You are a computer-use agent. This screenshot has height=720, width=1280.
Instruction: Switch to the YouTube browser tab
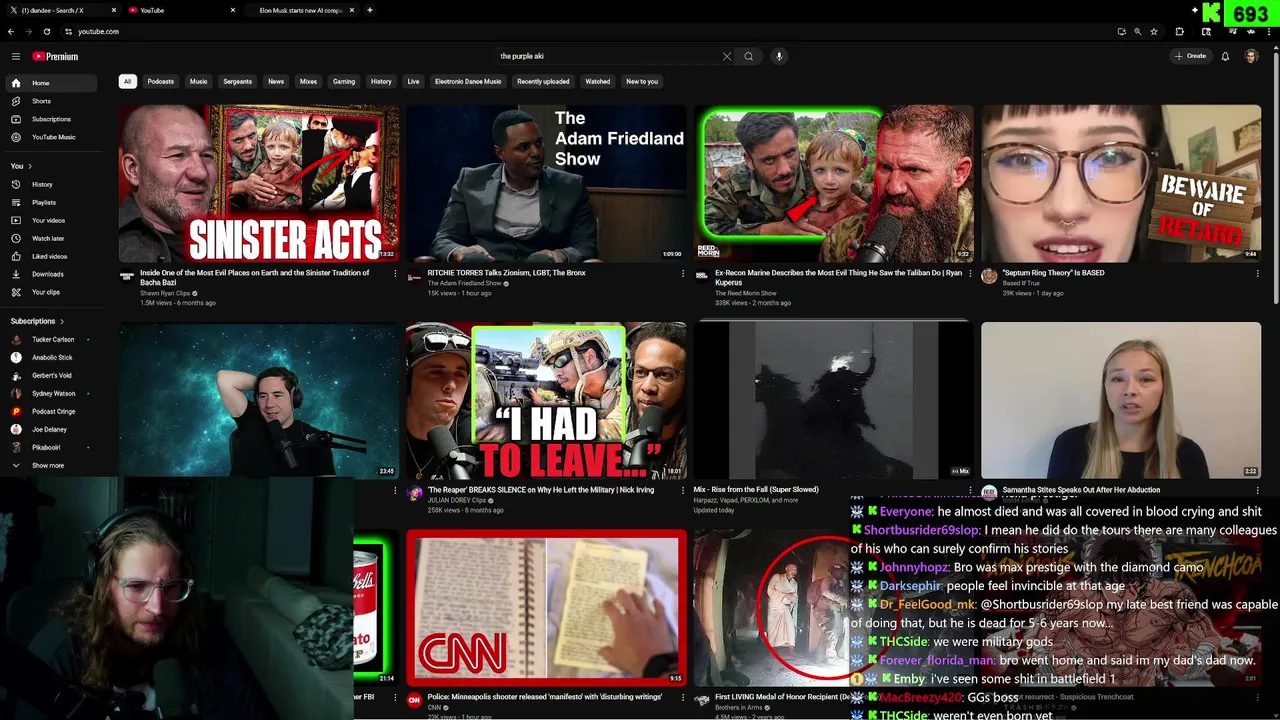click(x=180, y=10)
